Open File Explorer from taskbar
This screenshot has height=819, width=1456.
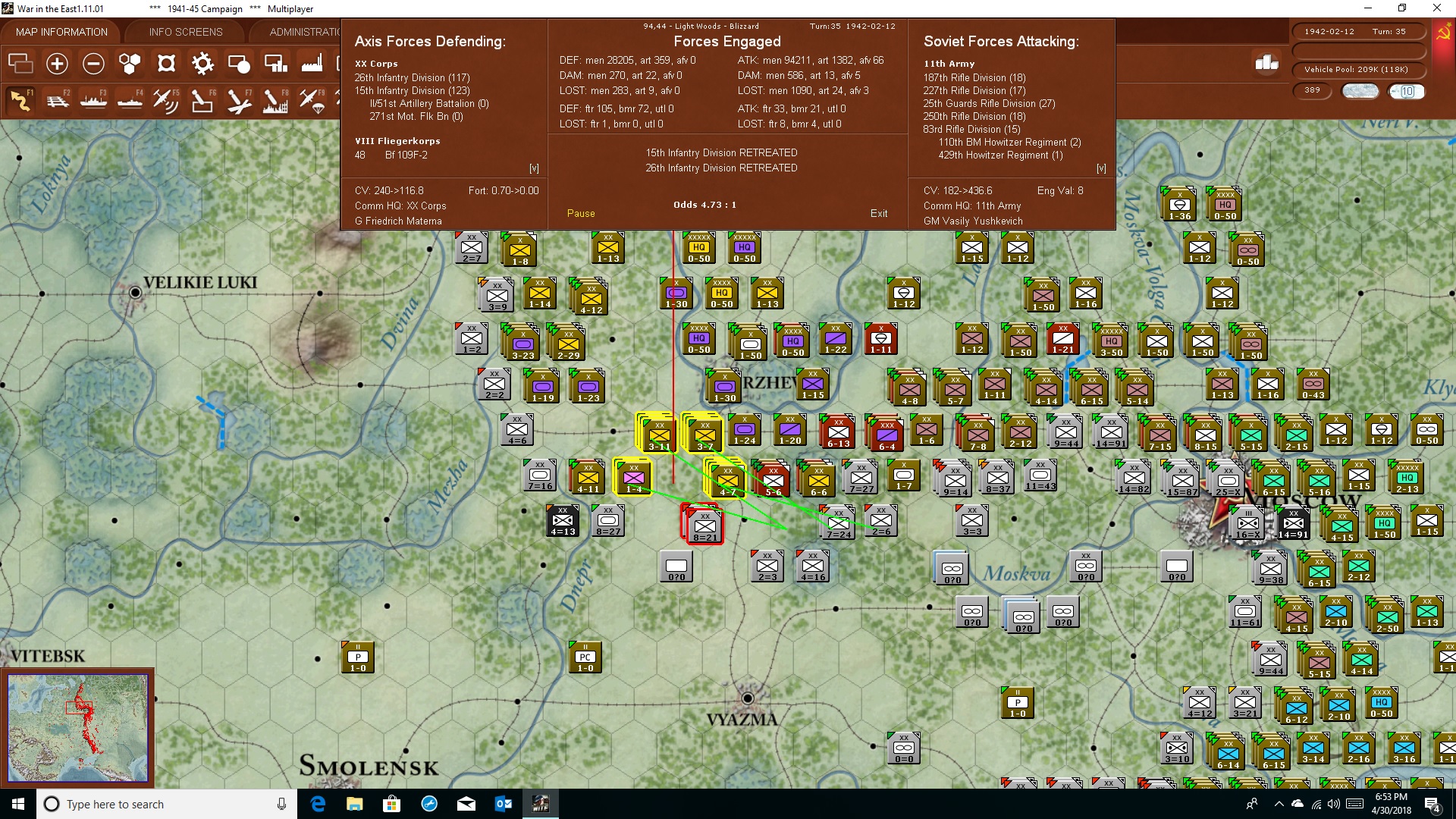(355, 804)
